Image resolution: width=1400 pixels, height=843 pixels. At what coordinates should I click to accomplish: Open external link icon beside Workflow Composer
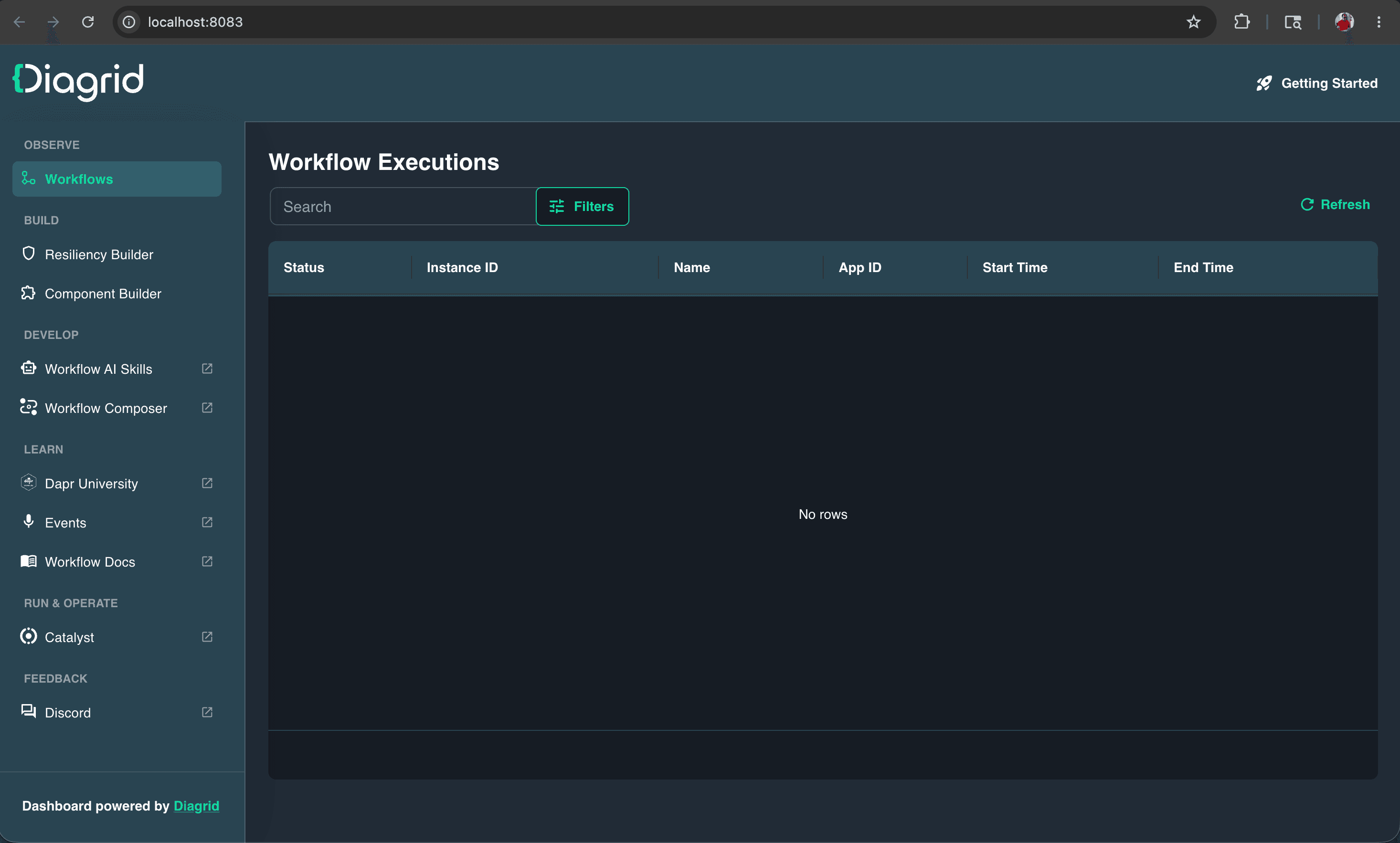point(207,408)
